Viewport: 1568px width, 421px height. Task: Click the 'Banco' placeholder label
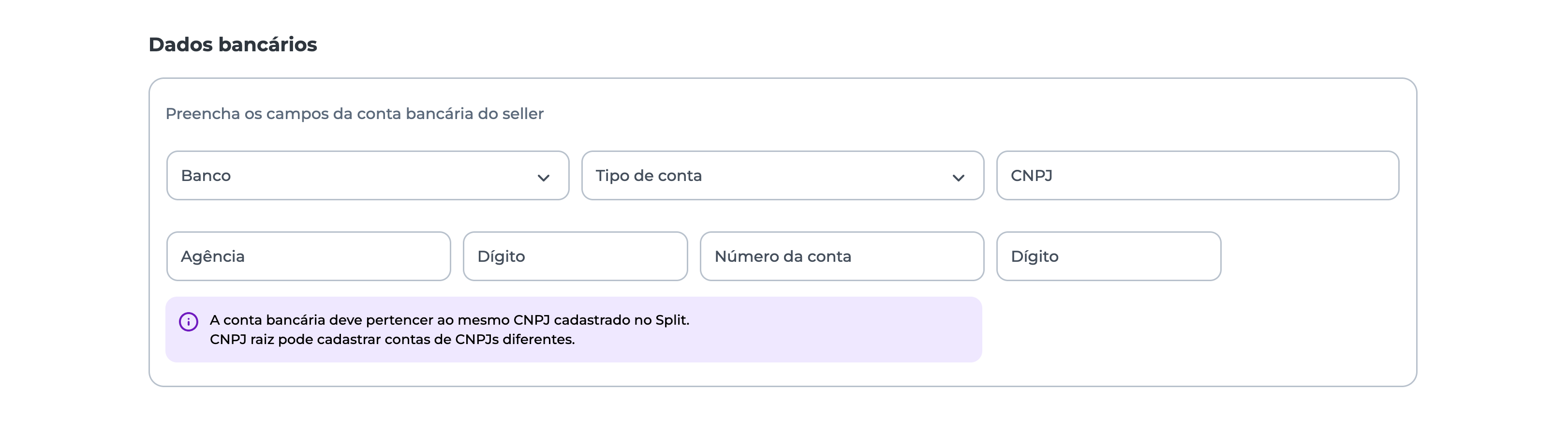click(x=206, y=176)
